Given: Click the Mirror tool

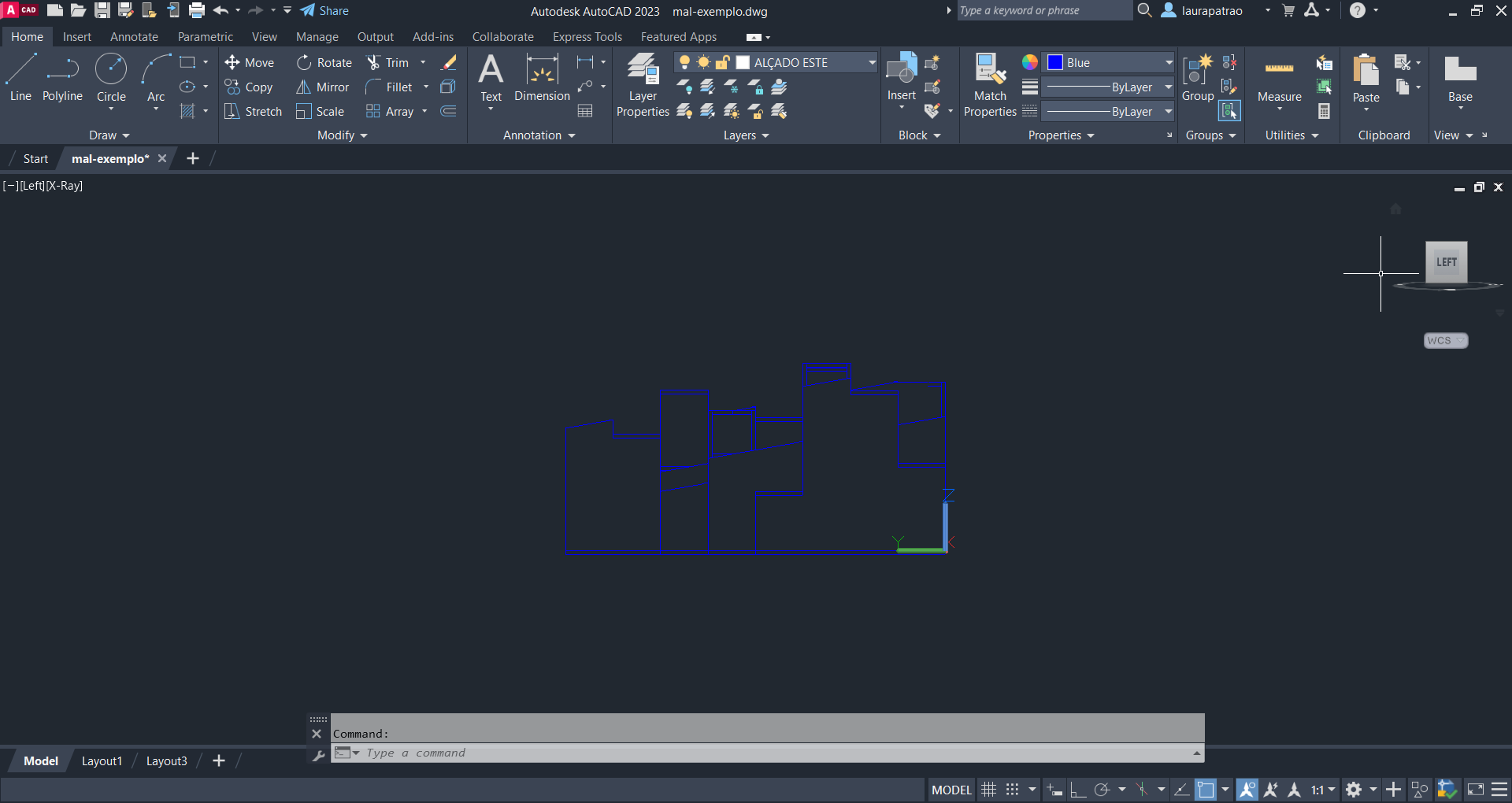Looking at the screenshot, I should click(322, 87).
